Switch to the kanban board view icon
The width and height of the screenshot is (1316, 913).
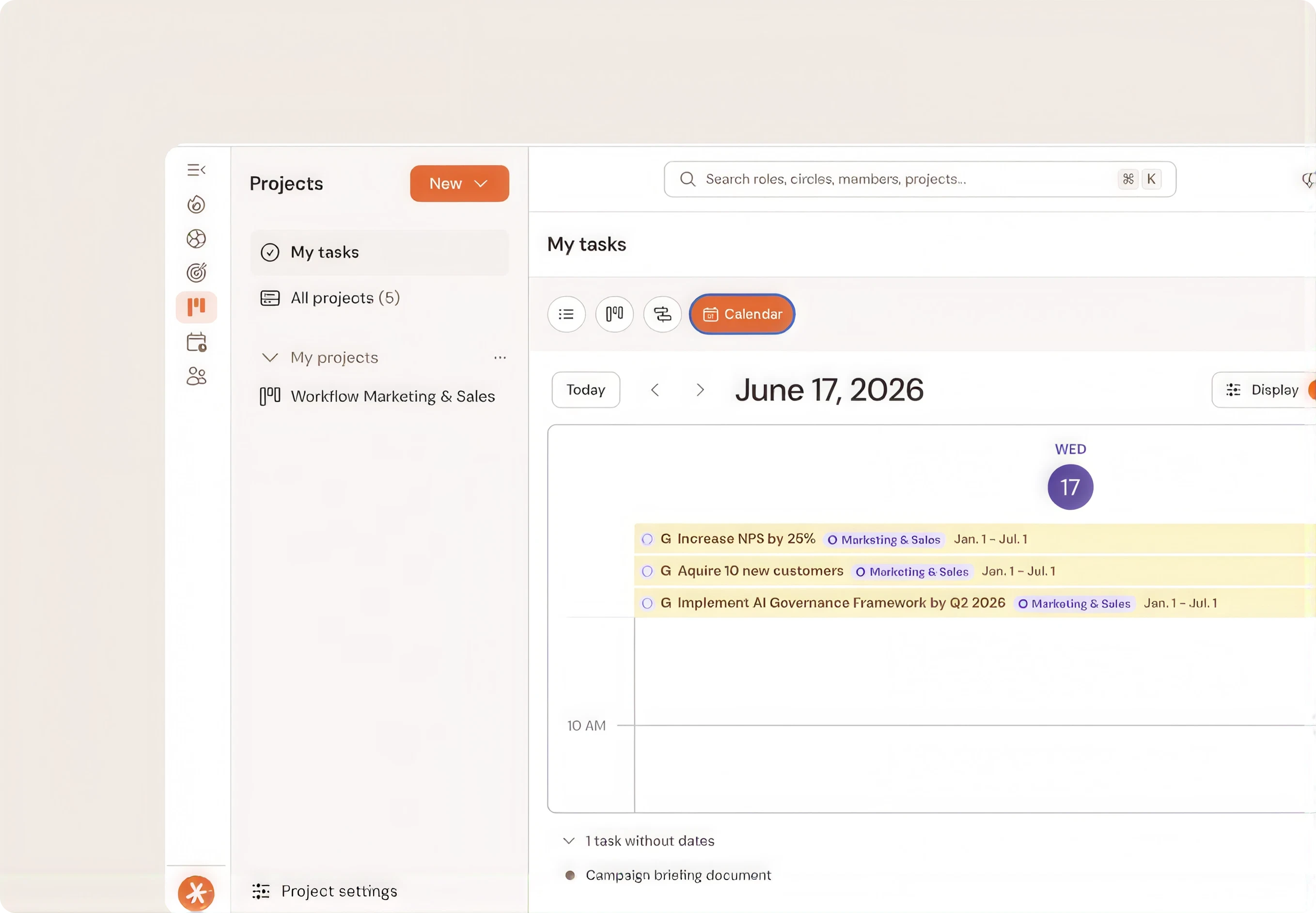pyautogui.click(x=614, y=314)
